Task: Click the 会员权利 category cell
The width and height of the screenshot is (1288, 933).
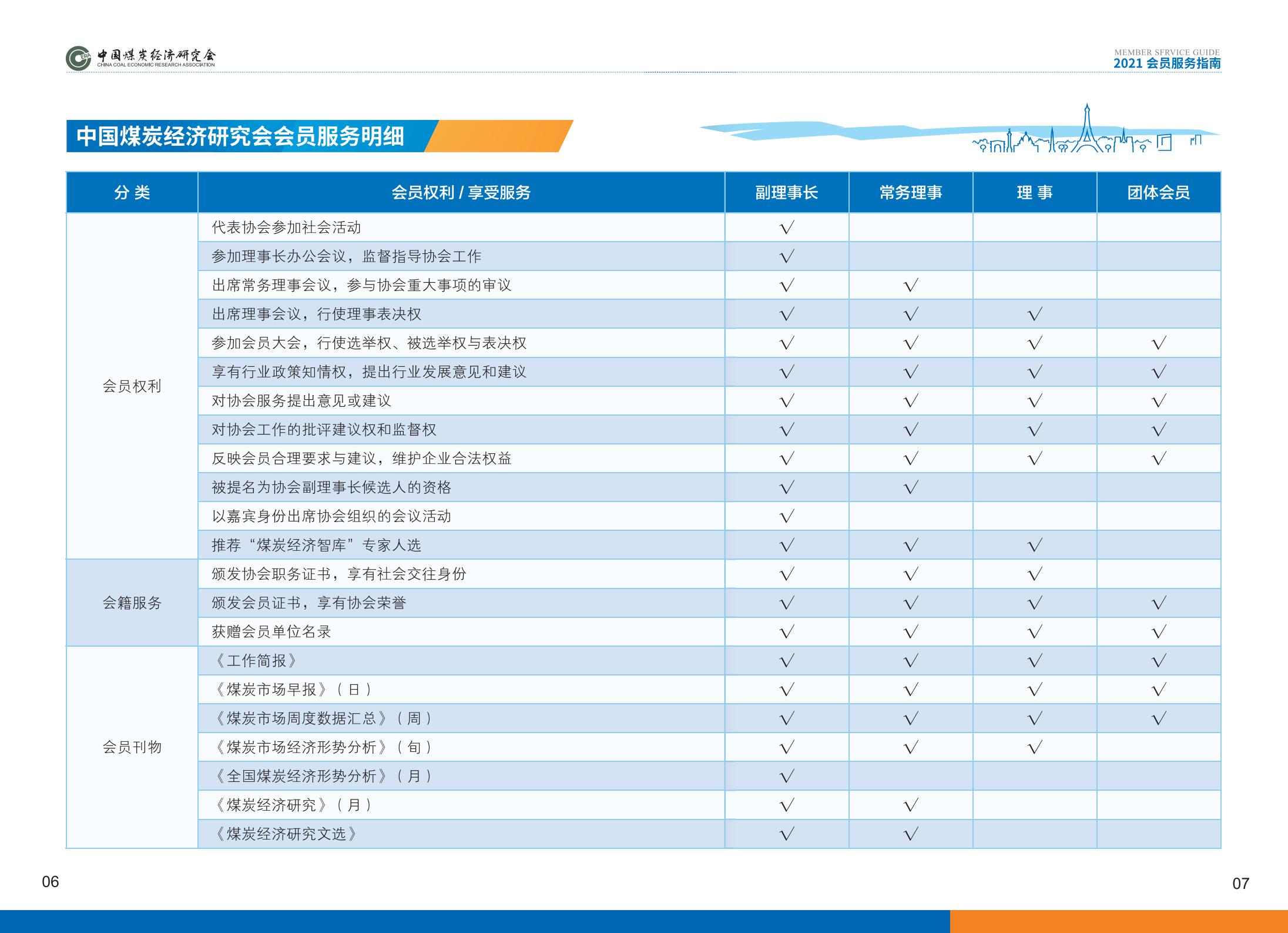Action: (132, 386)
